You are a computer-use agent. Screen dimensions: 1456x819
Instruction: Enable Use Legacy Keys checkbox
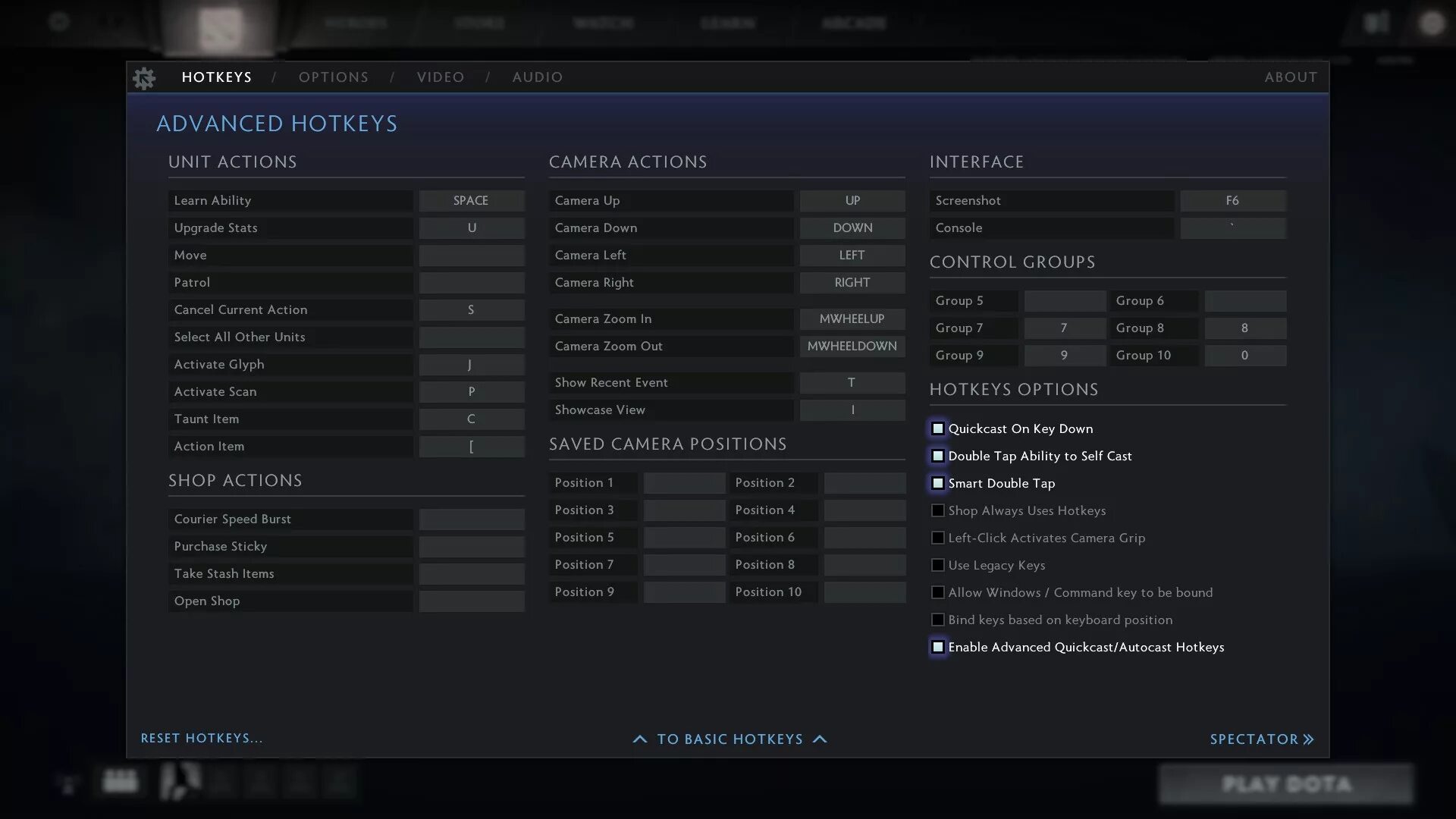coord(938,565)
